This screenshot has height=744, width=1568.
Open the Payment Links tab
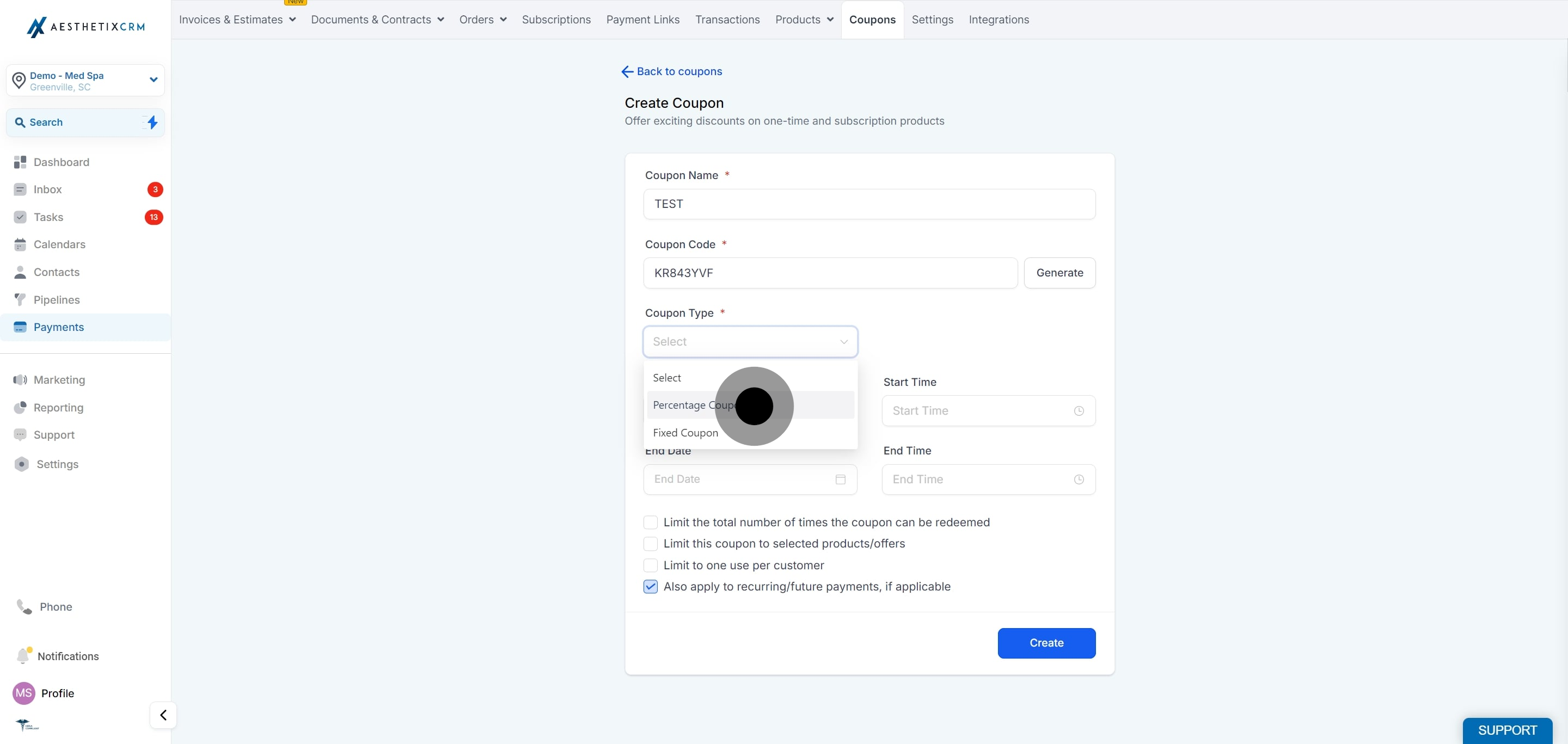point(643,20)
